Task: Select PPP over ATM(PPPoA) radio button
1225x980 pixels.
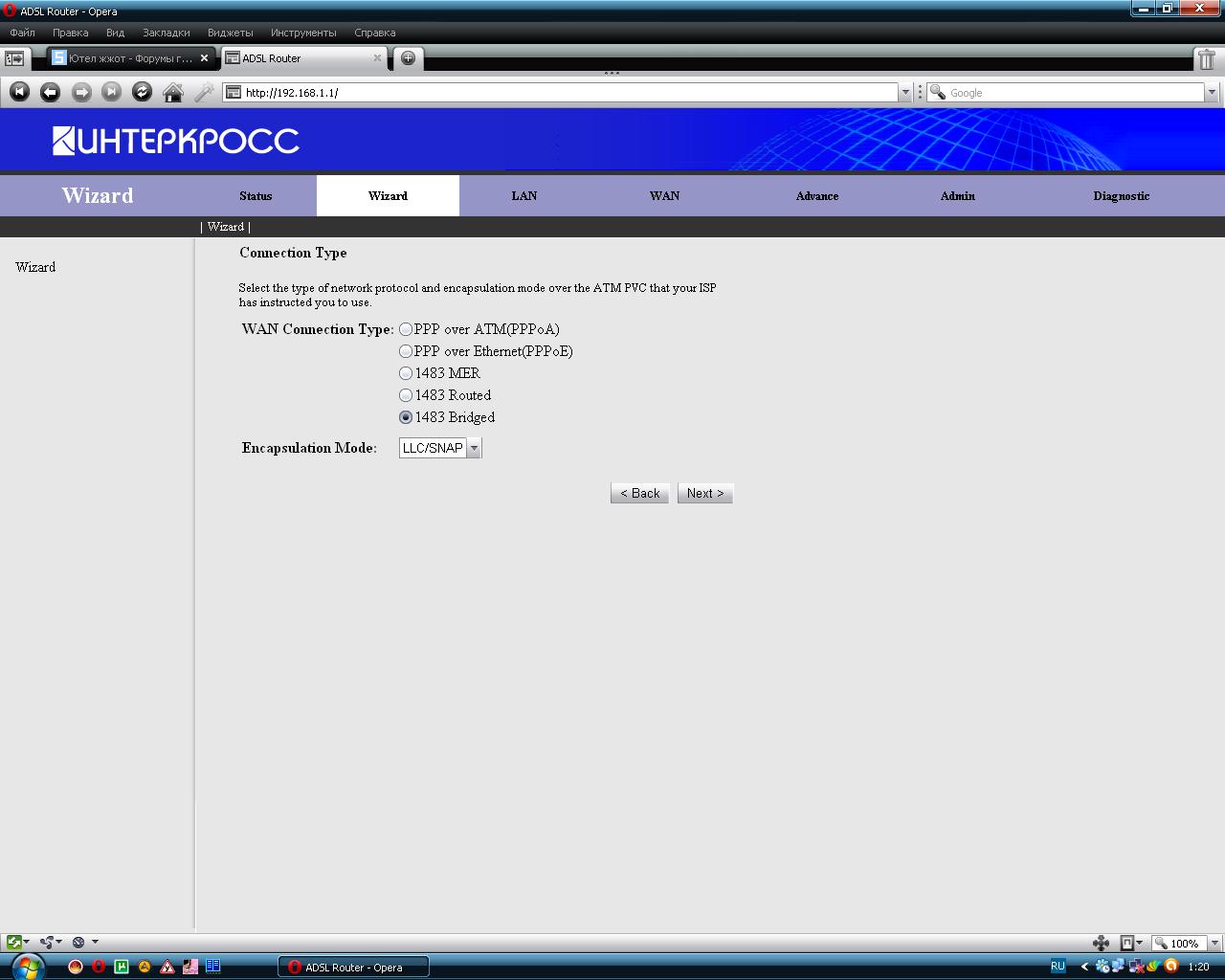Action: point(406,329)
